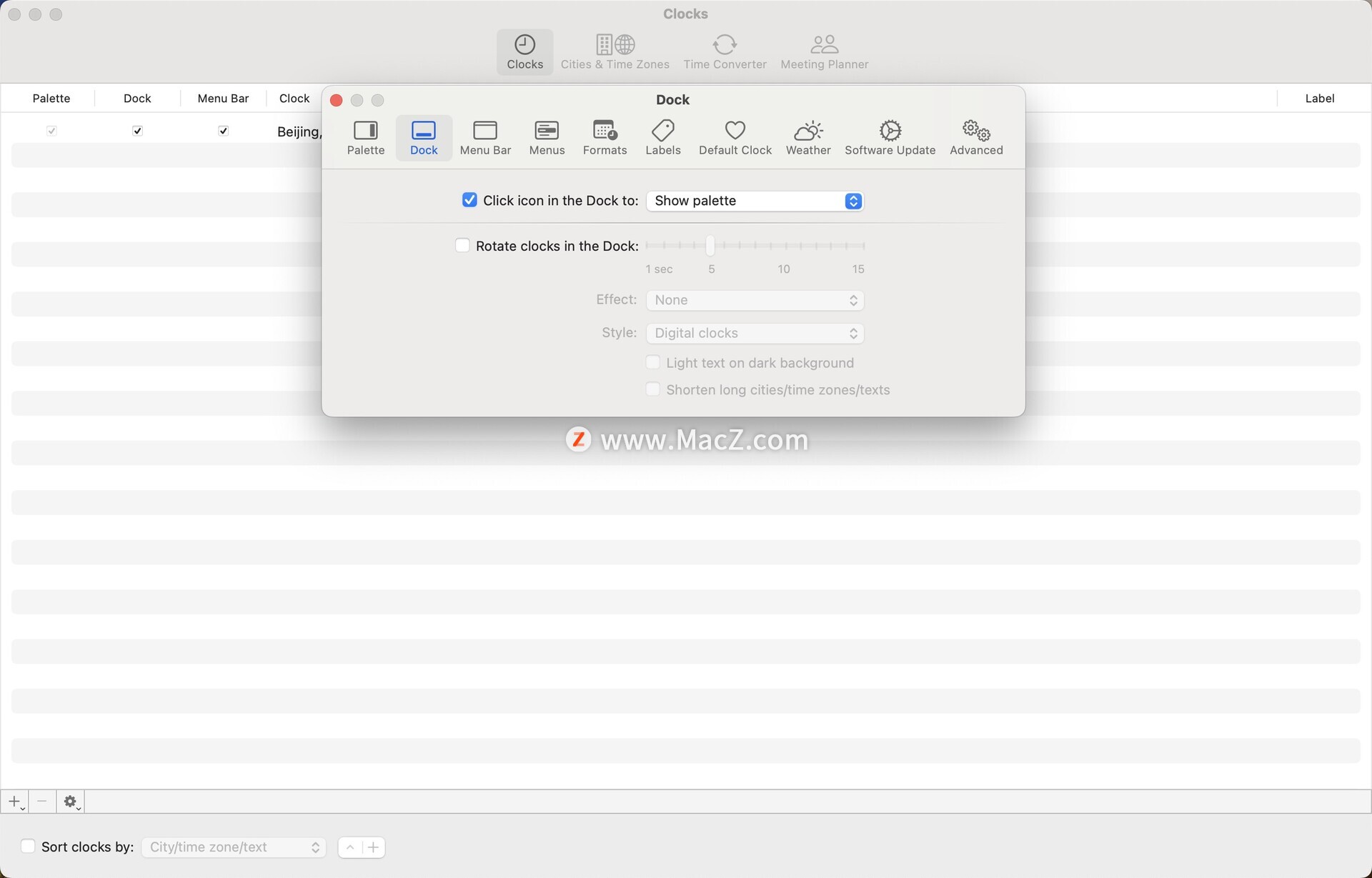Image resolution: width=1372 pixels, height=878 pixels.
Task: Open the Labels tag icon
Action: pyautogui.click(x=662, y=137)
